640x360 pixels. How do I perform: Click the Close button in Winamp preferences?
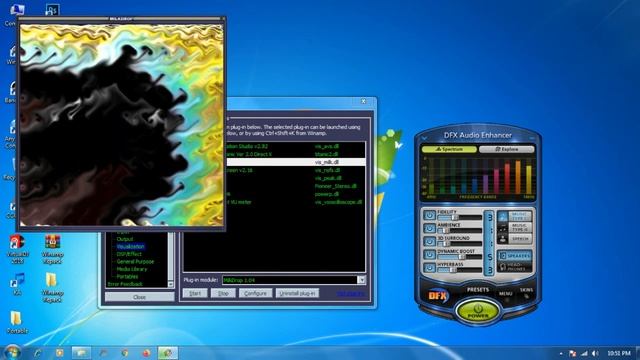click(x=139, y=297)
